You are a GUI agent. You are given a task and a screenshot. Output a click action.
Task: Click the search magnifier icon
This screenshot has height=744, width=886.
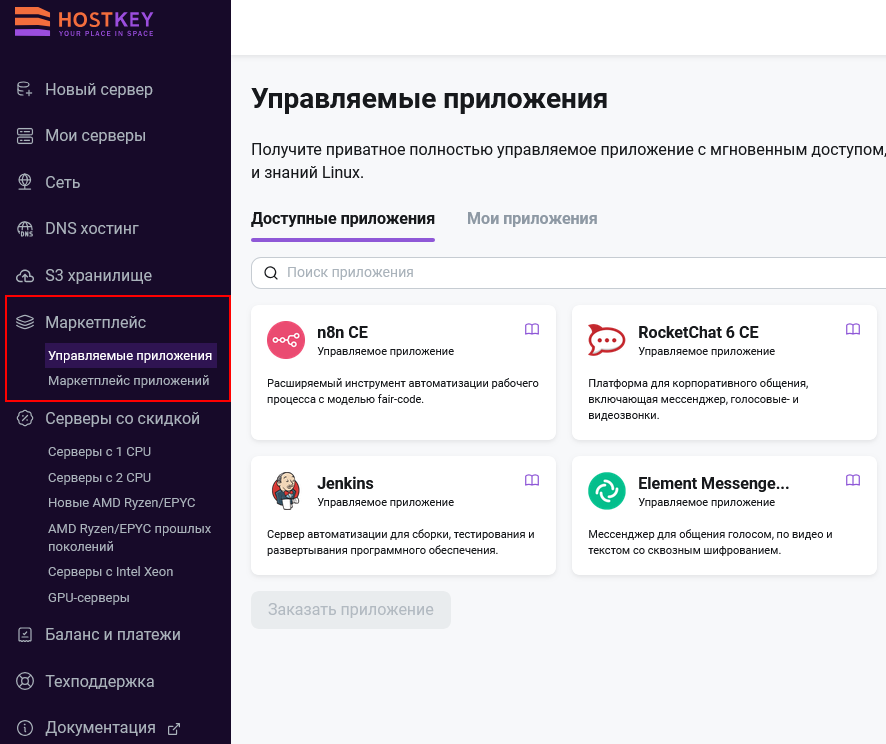(x=271, y=273)
